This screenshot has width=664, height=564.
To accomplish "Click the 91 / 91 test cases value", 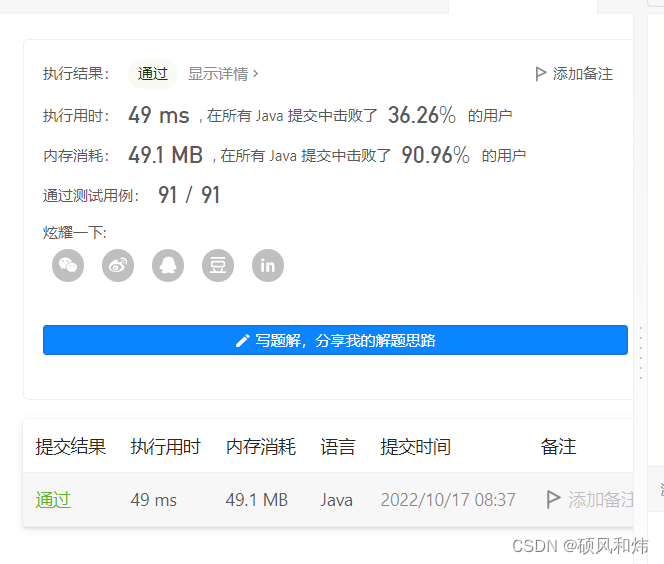I will (x=189, y=195).
